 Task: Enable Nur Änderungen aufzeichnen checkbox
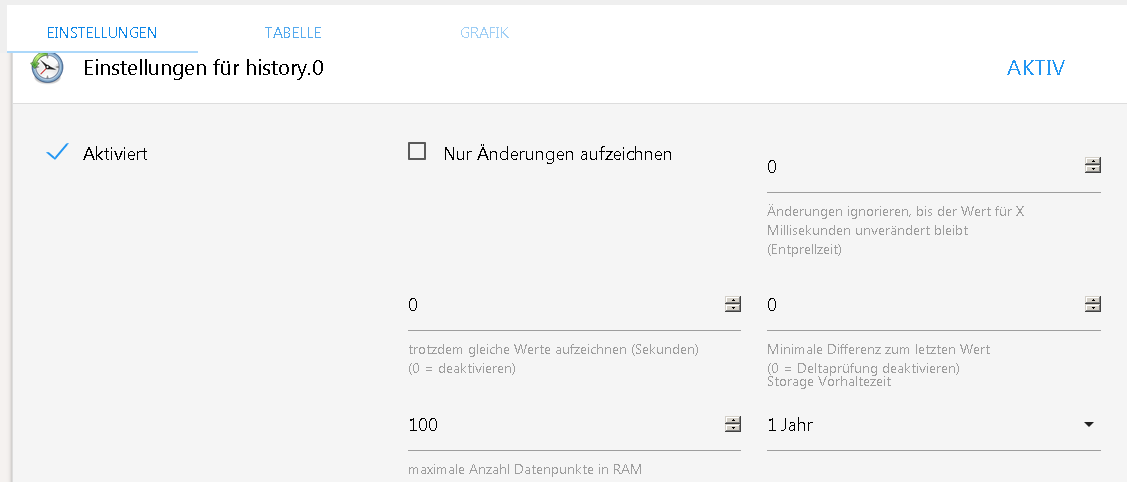pyautogui.click(x=417, y=152)
